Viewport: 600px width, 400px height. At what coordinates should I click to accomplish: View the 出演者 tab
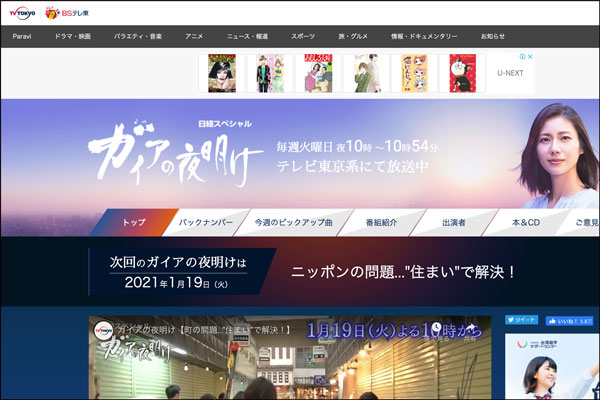[x=456, y=222]
